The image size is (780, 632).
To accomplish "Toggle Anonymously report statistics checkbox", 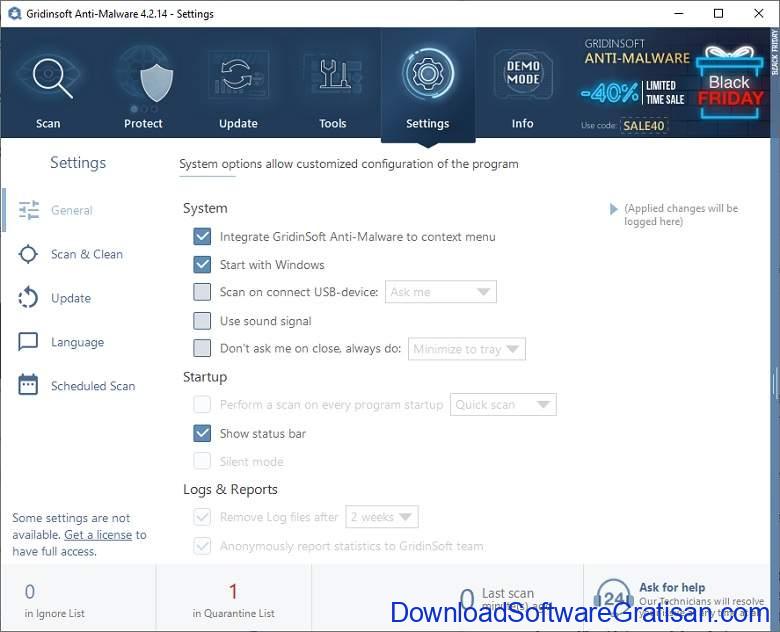I will [x=202, y=546].
